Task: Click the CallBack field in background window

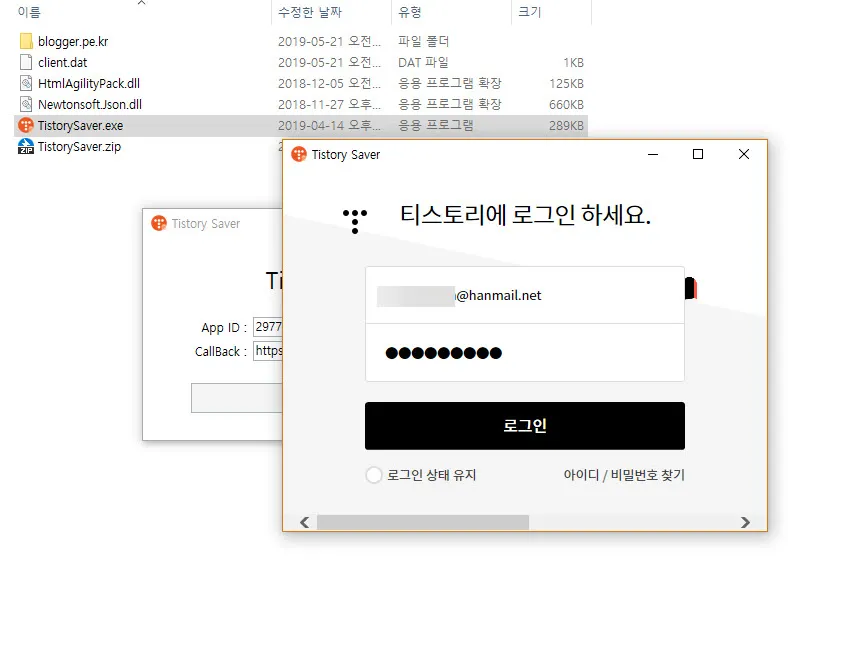Action: tap(268, 351)
